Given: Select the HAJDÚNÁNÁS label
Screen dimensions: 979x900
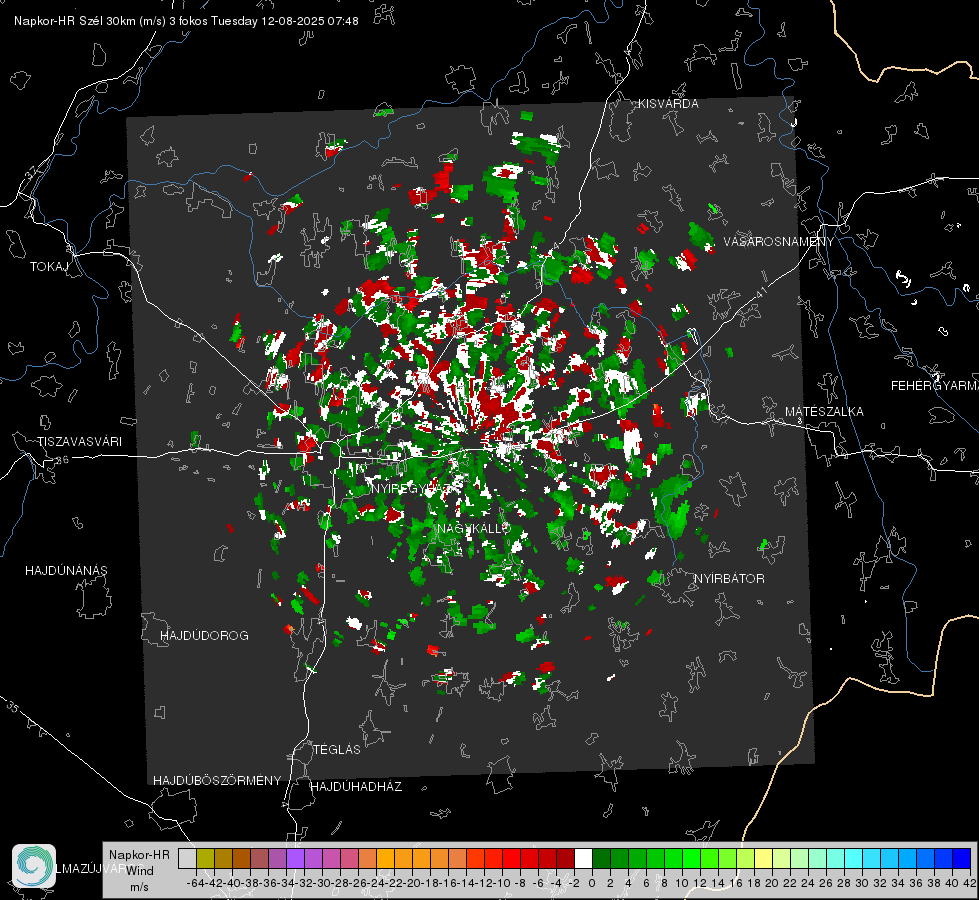Looking at the screenshot, I should 66,570.
